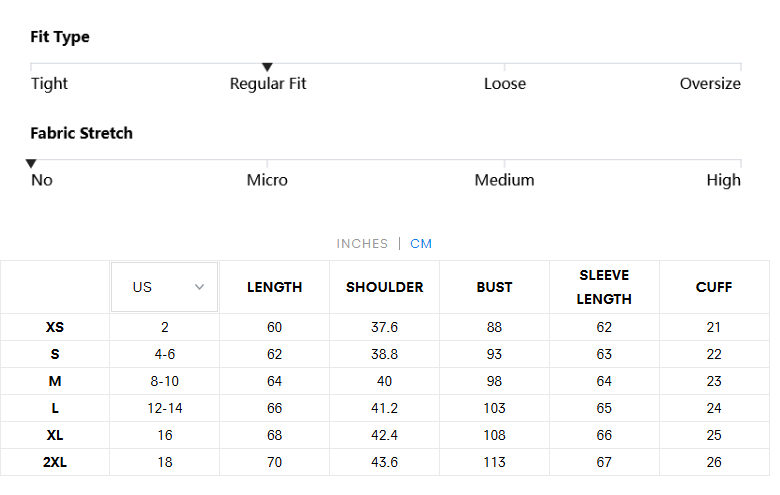Click the Tight fit label
This screenshot has height=495, width=780.
pos(49,84)
